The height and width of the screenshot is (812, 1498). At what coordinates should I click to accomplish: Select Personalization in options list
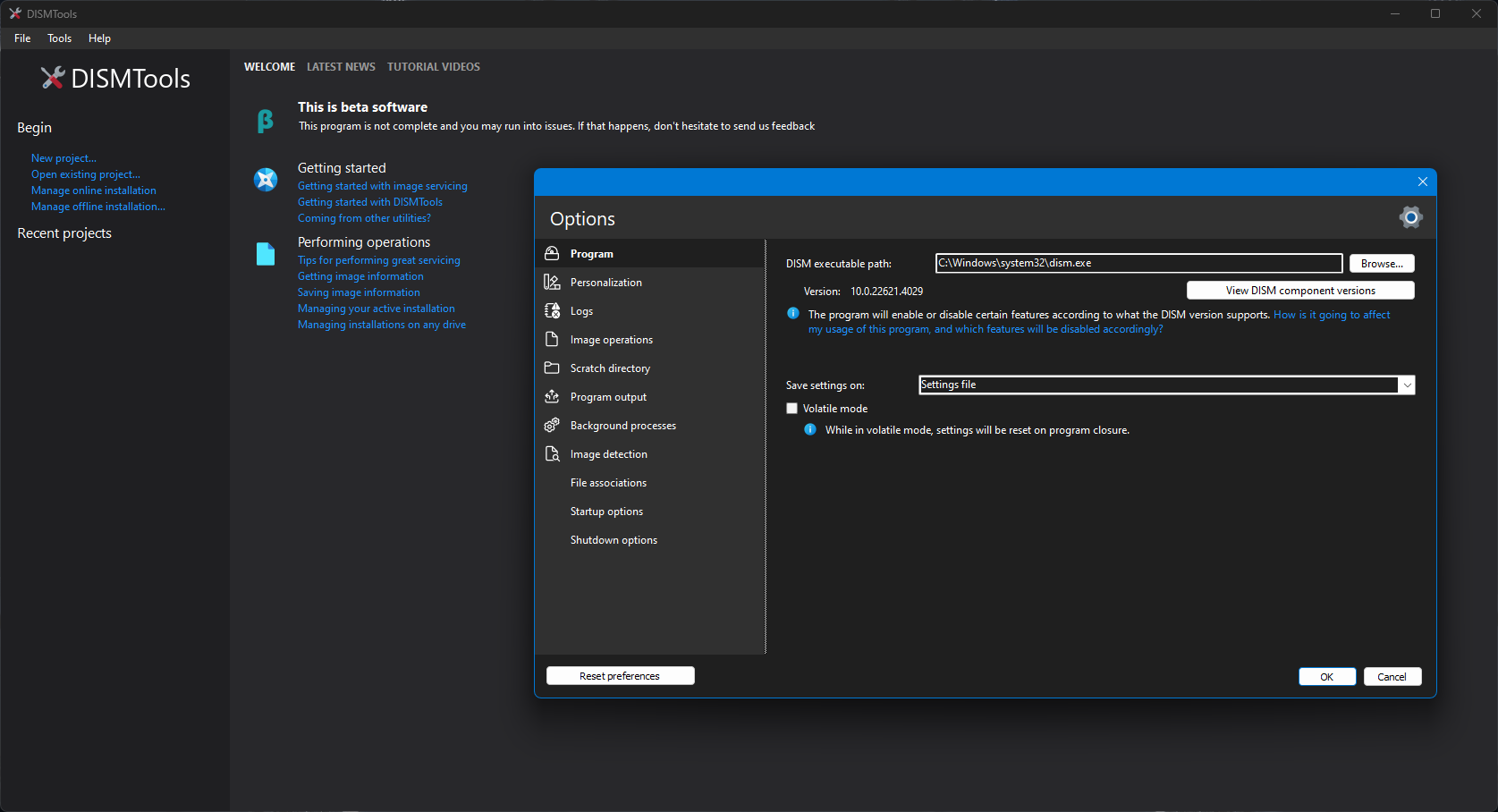(x=650, y=282)
